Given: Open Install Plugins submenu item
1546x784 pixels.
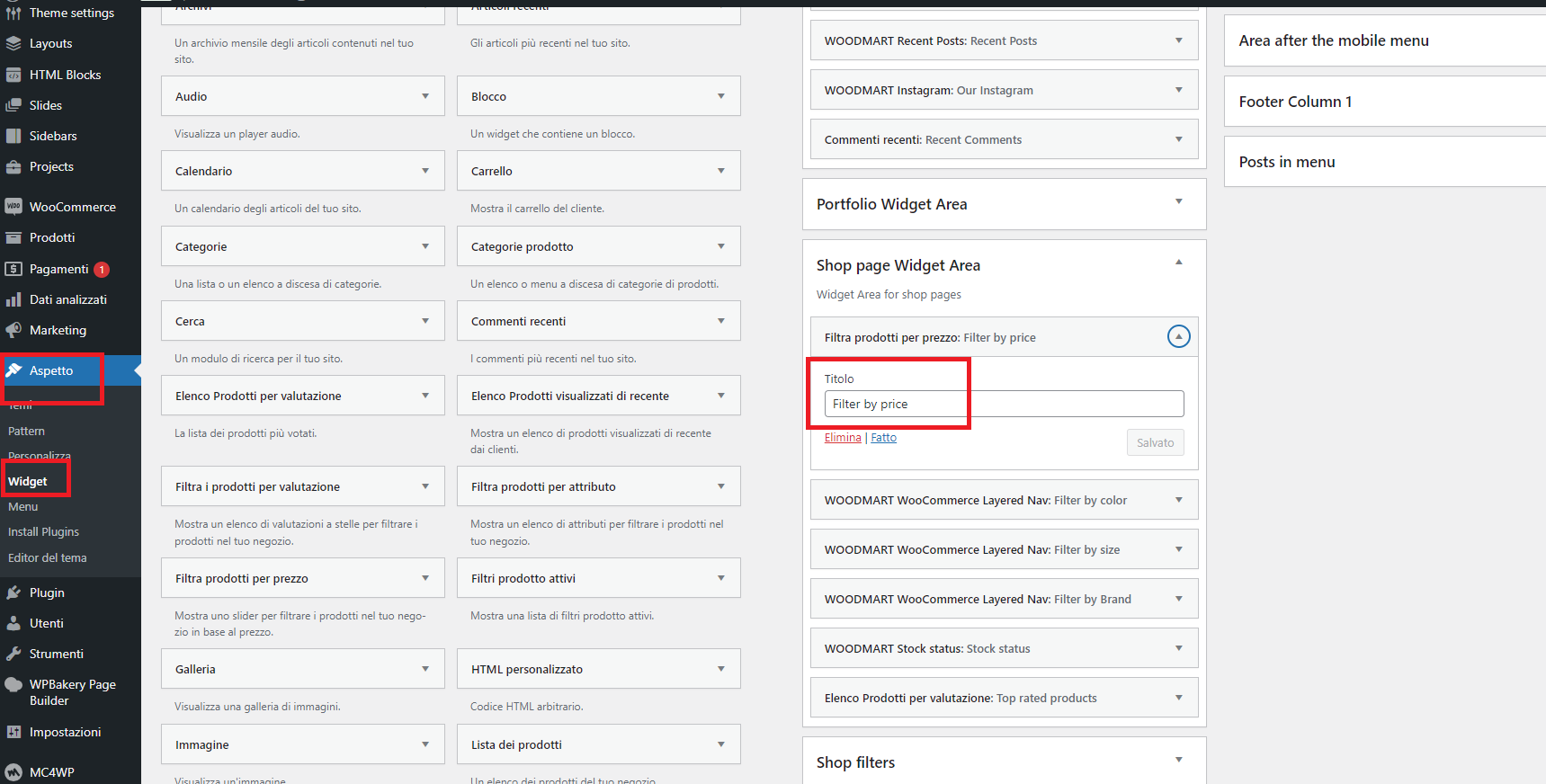Looking at the screenshot, I should coord(44,532).
